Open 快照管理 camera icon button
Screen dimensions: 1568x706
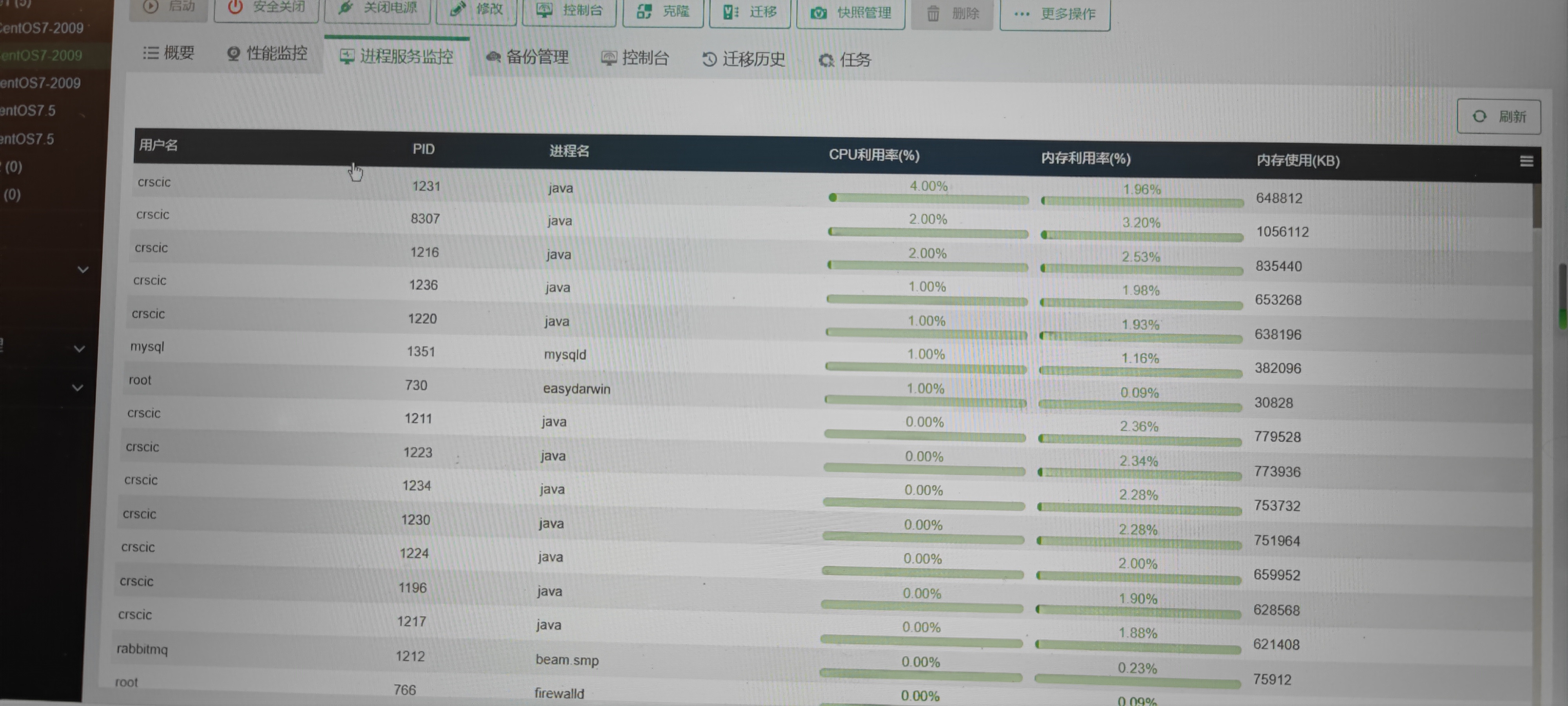(850, 13)
